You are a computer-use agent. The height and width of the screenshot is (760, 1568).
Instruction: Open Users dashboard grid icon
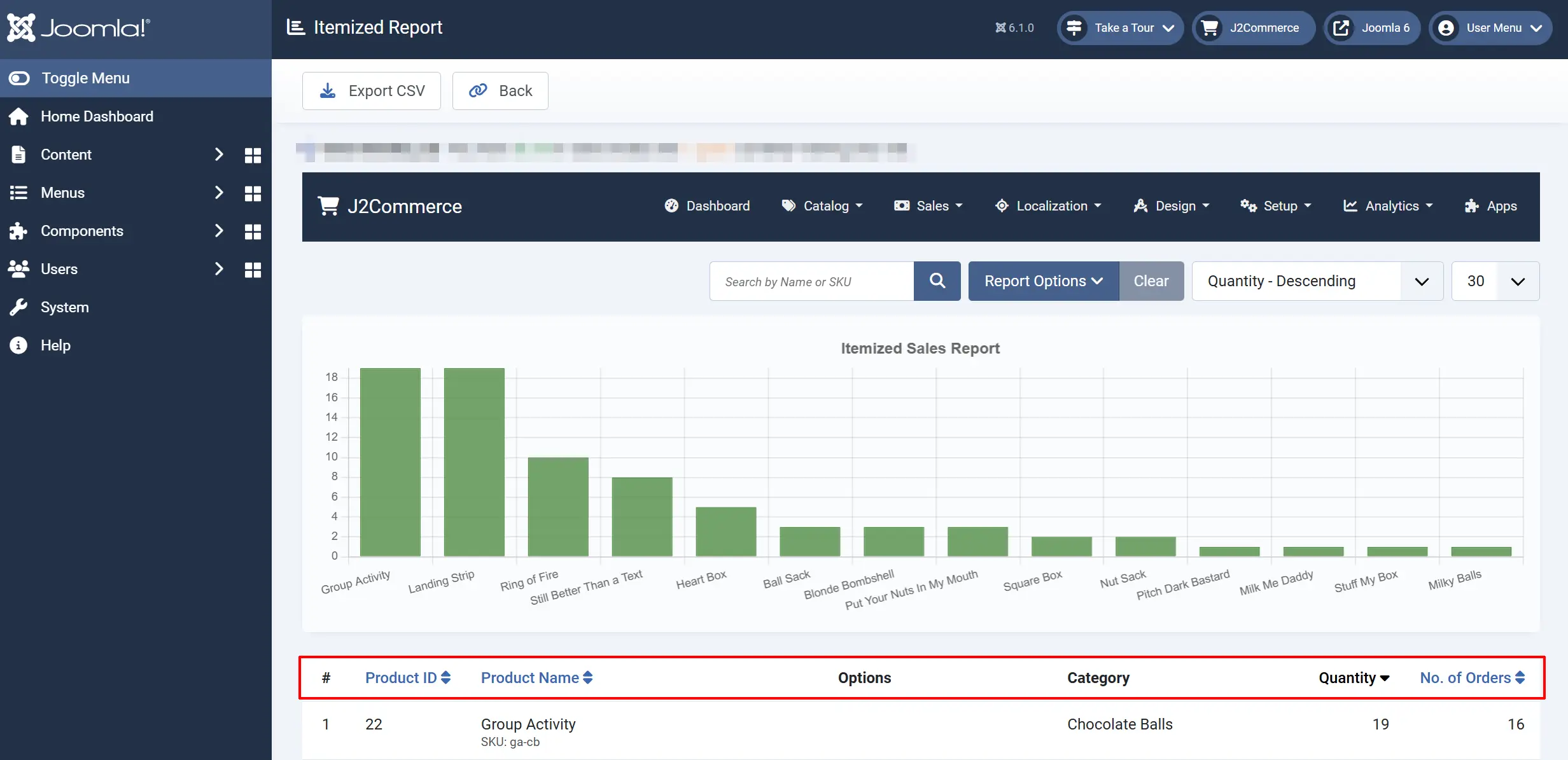point(253,270)
